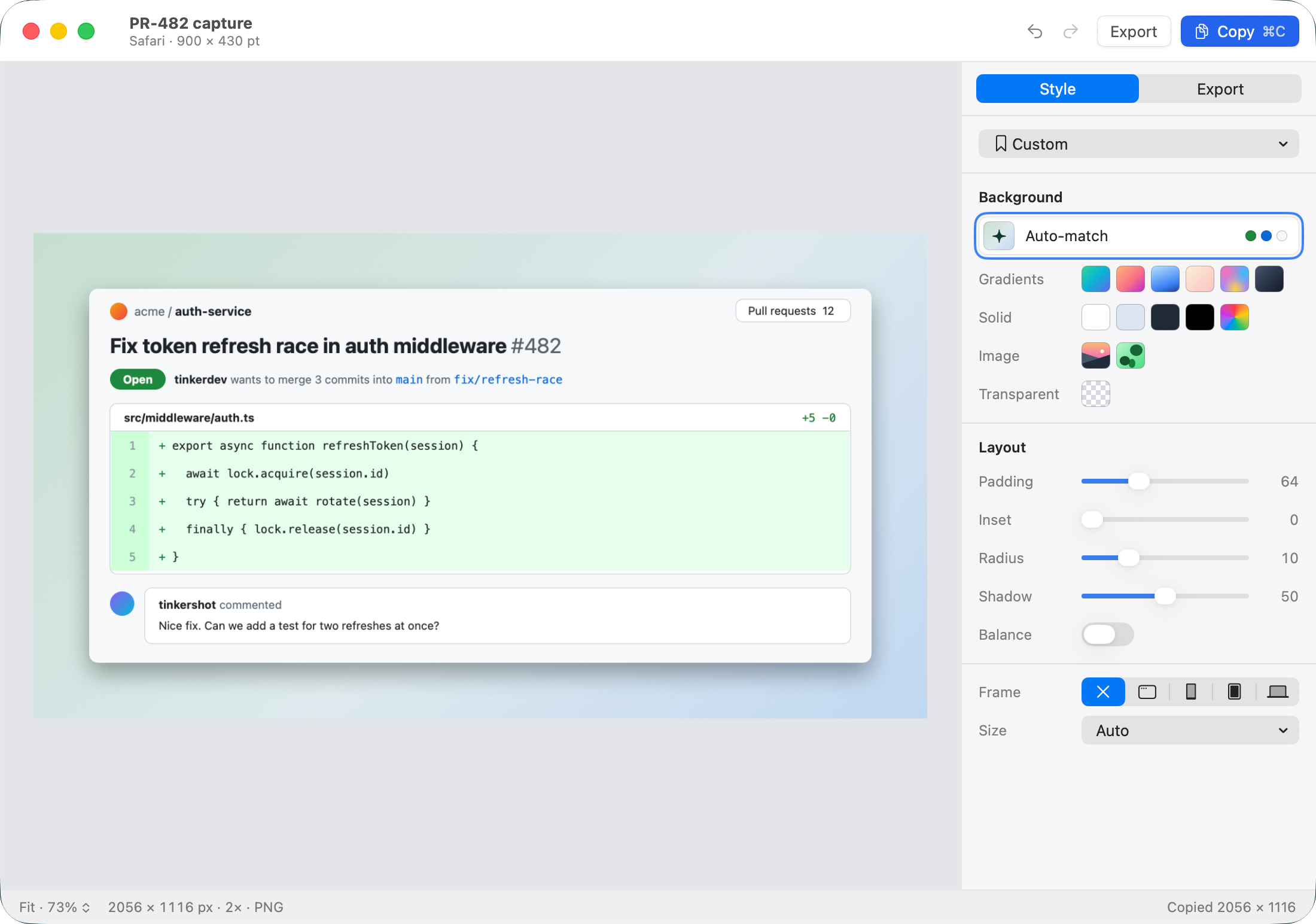Pick the teal gradient swatch
The height and width of the screenshot is (924, 1316).
pos(1096,279)
